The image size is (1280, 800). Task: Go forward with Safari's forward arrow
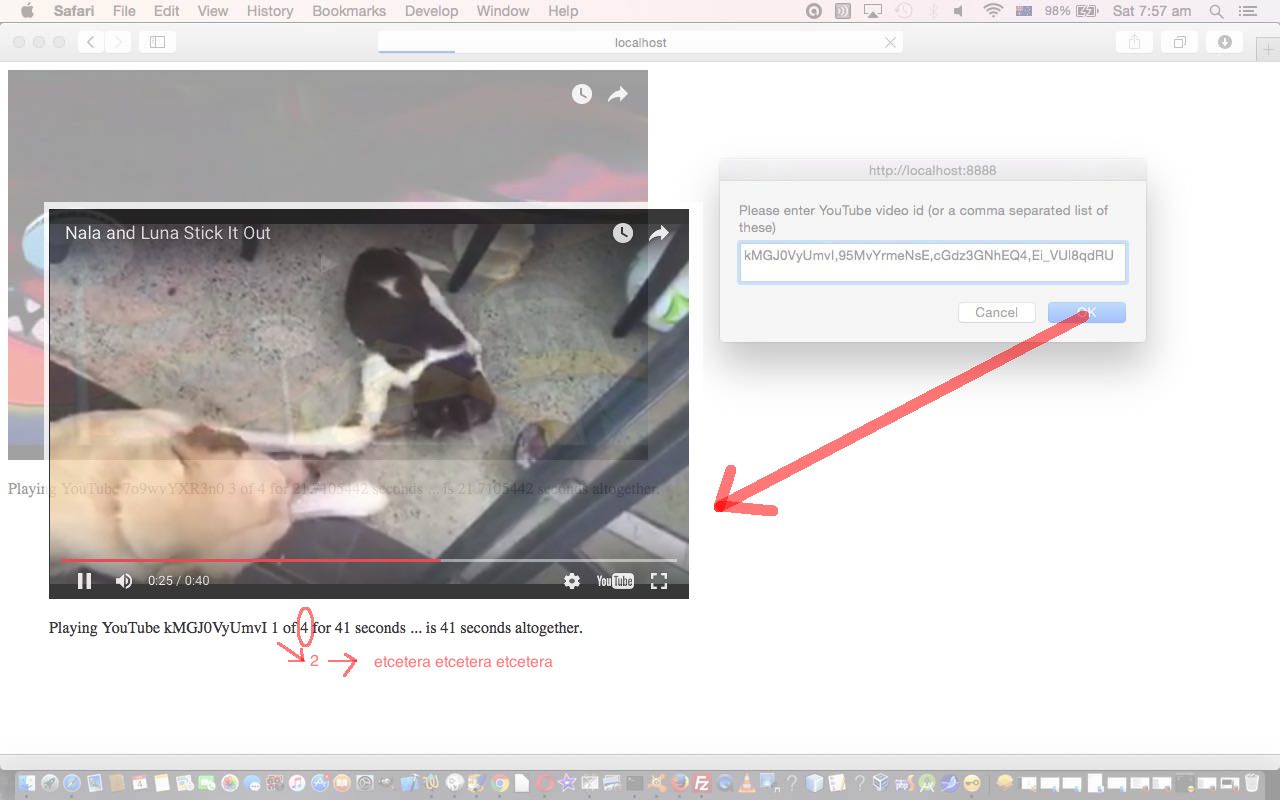[x=118, y=42]
